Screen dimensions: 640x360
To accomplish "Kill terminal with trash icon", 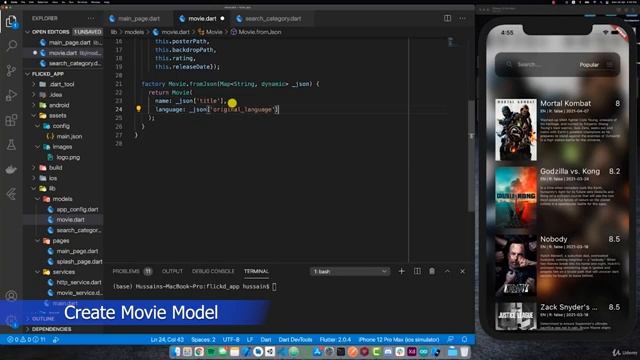I will coord(432,271).
